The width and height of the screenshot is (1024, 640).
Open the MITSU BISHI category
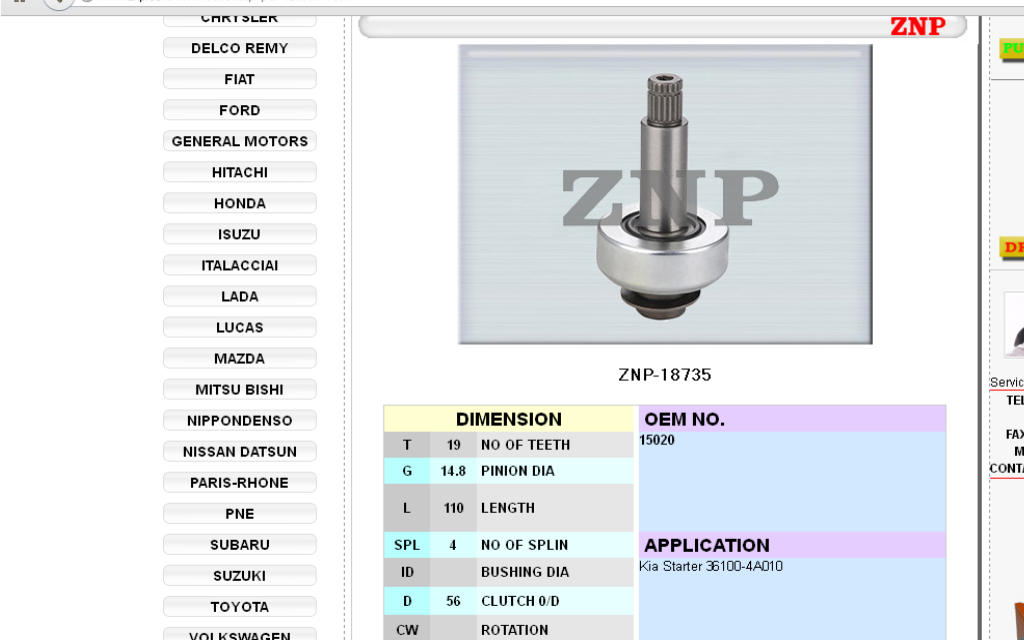click(240, 389)
